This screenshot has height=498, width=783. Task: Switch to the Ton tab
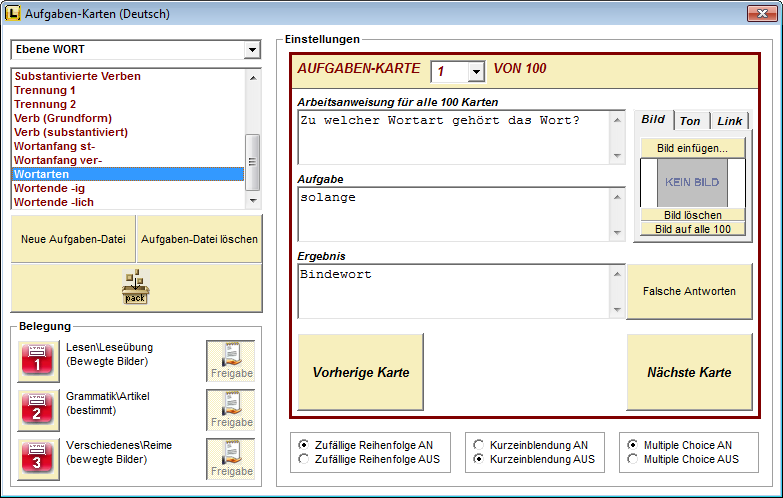point(690,121)
